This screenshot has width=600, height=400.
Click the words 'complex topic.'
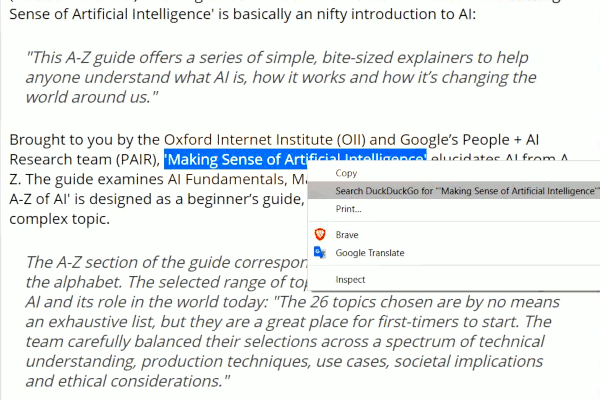click(59, 219)
